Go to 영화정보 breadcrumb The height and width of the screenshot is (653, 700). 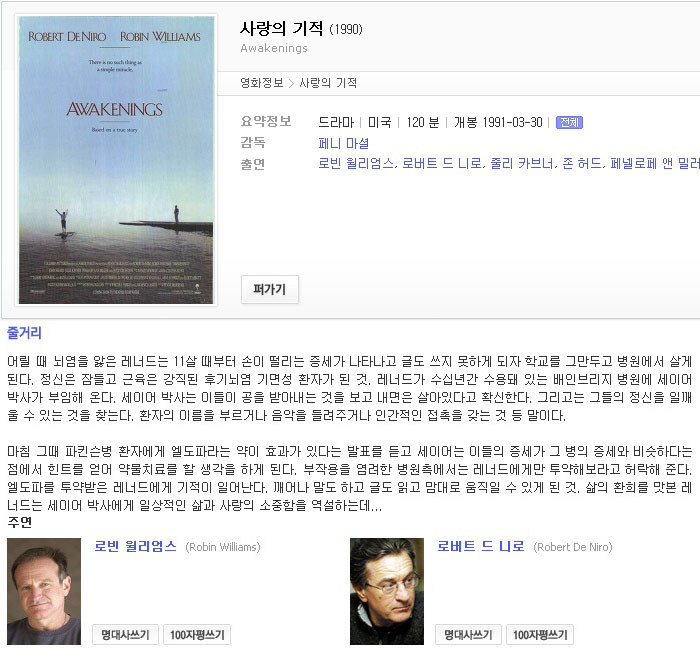[262, 83]
